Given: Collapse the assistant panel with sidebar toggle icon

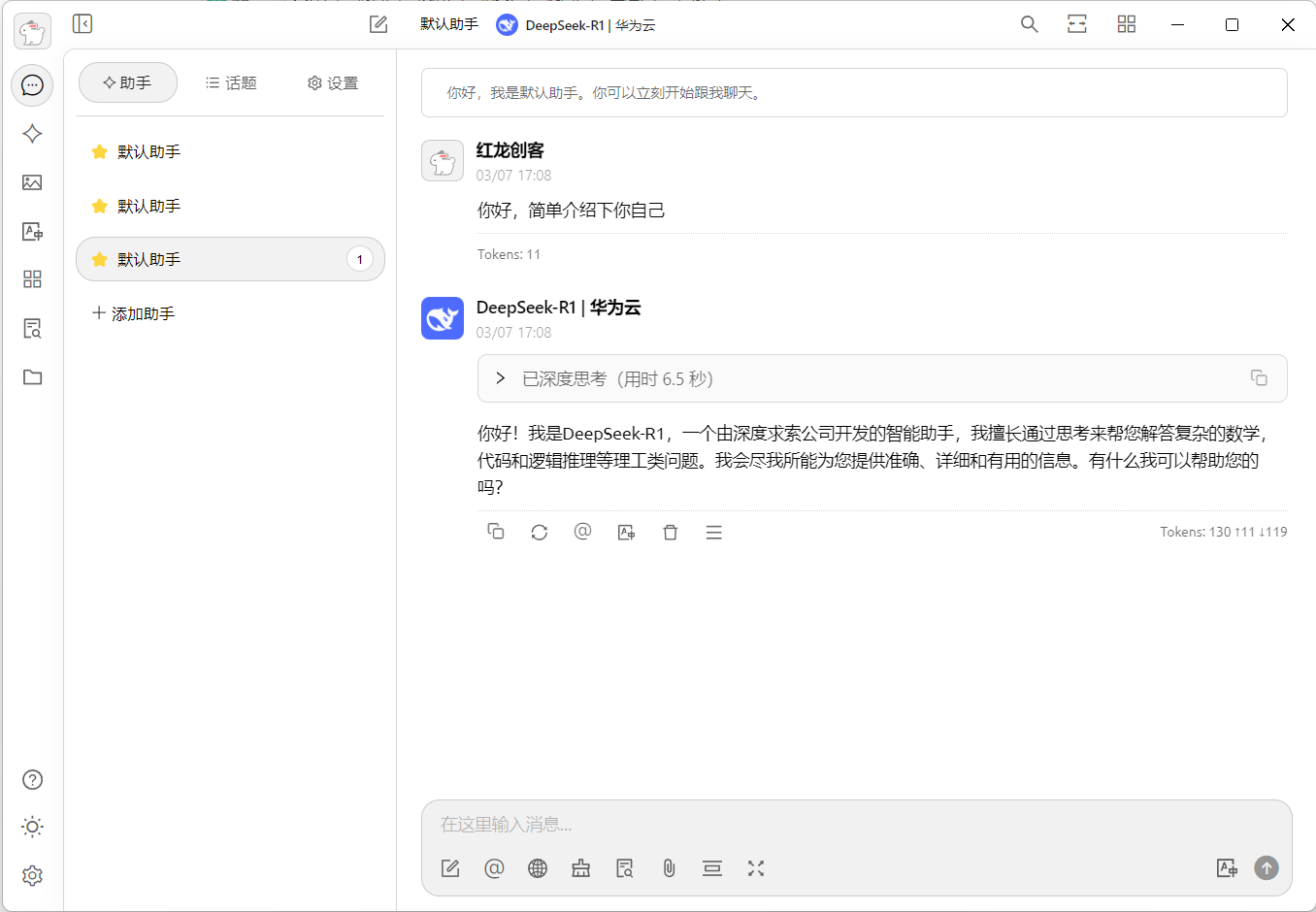Looking at the screenshot, I should click(82, 23).
